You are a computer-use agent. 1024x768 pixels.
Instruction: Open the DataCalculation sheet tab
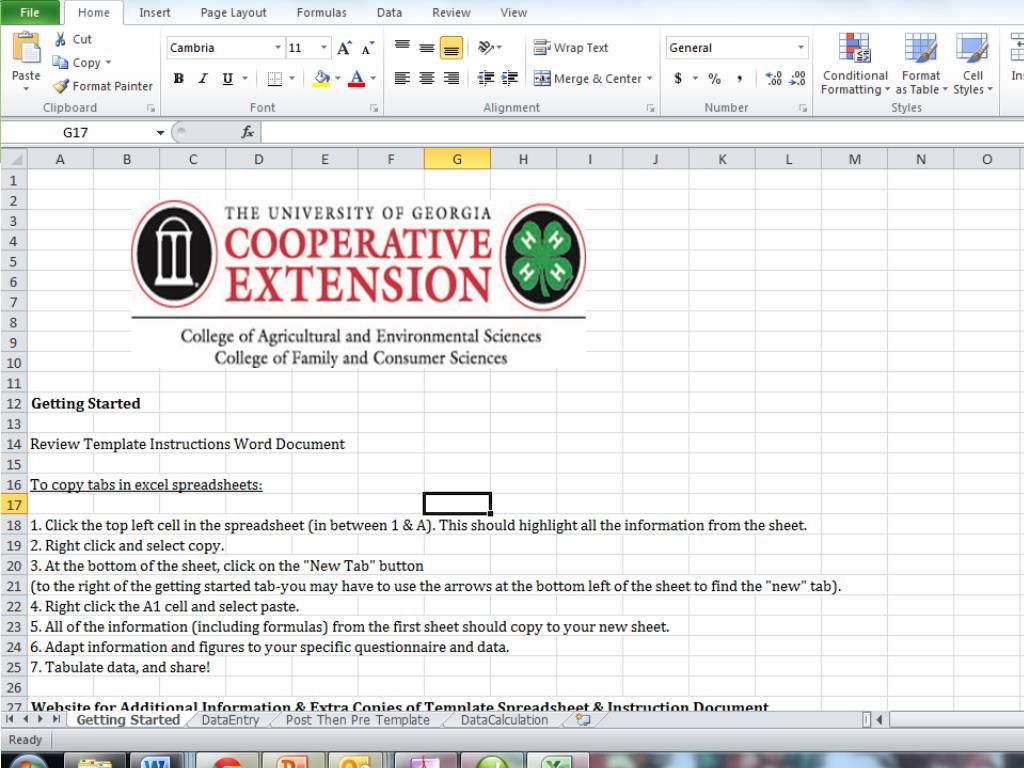pyautogui.click(x=504, y=720)
